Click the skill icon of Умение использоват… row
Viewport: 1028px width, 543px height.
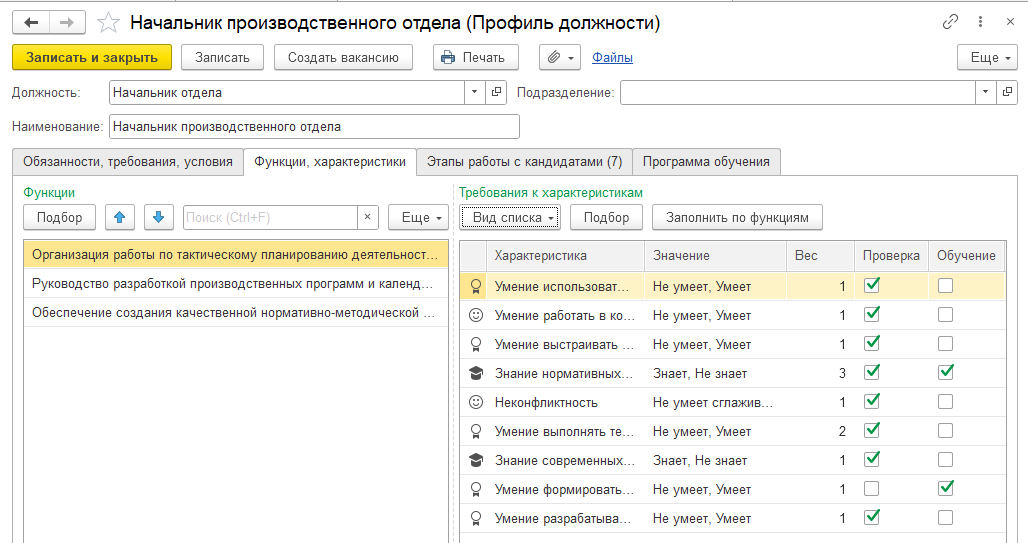pyautogui.click(x=476, y=287)
